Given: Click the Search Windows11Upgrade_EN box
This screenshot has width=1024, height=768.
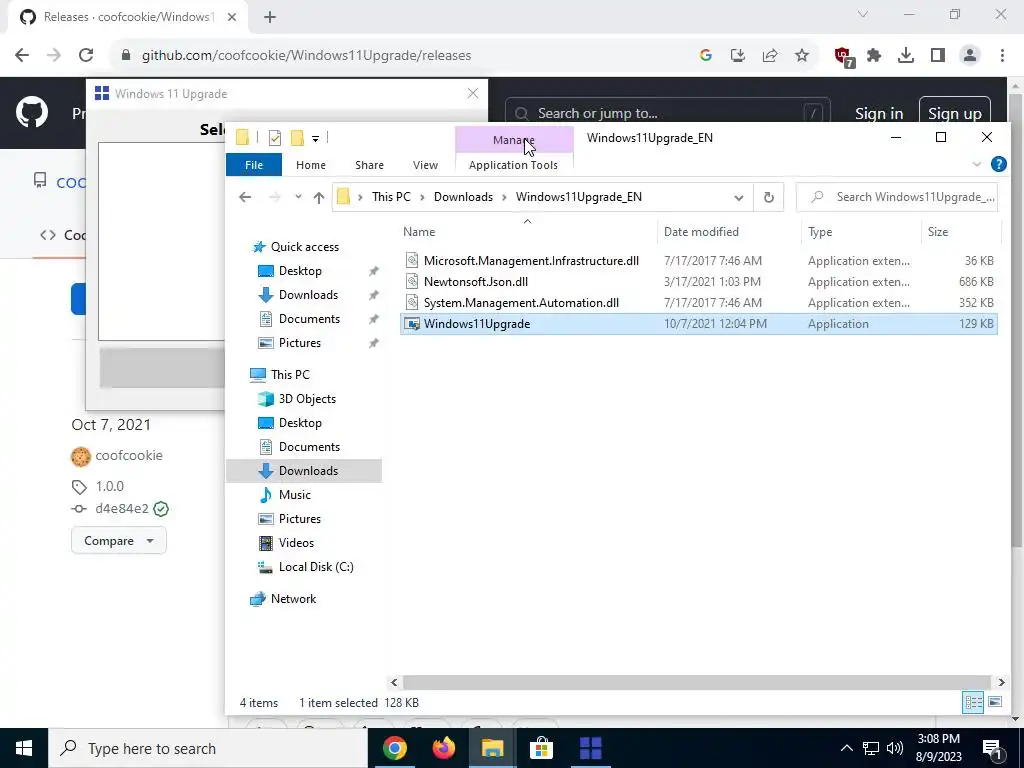Looking at the screenshot, I should tap(897, 197).
